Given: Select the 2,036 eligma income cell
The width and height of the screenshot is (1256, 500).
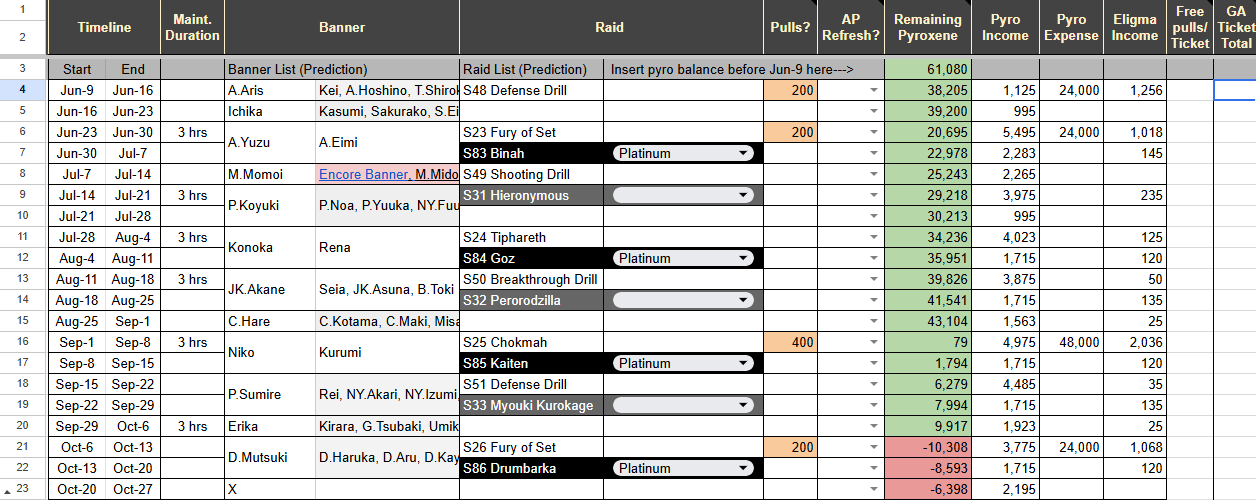Looking at the screenshot, I should [1135, 342].
